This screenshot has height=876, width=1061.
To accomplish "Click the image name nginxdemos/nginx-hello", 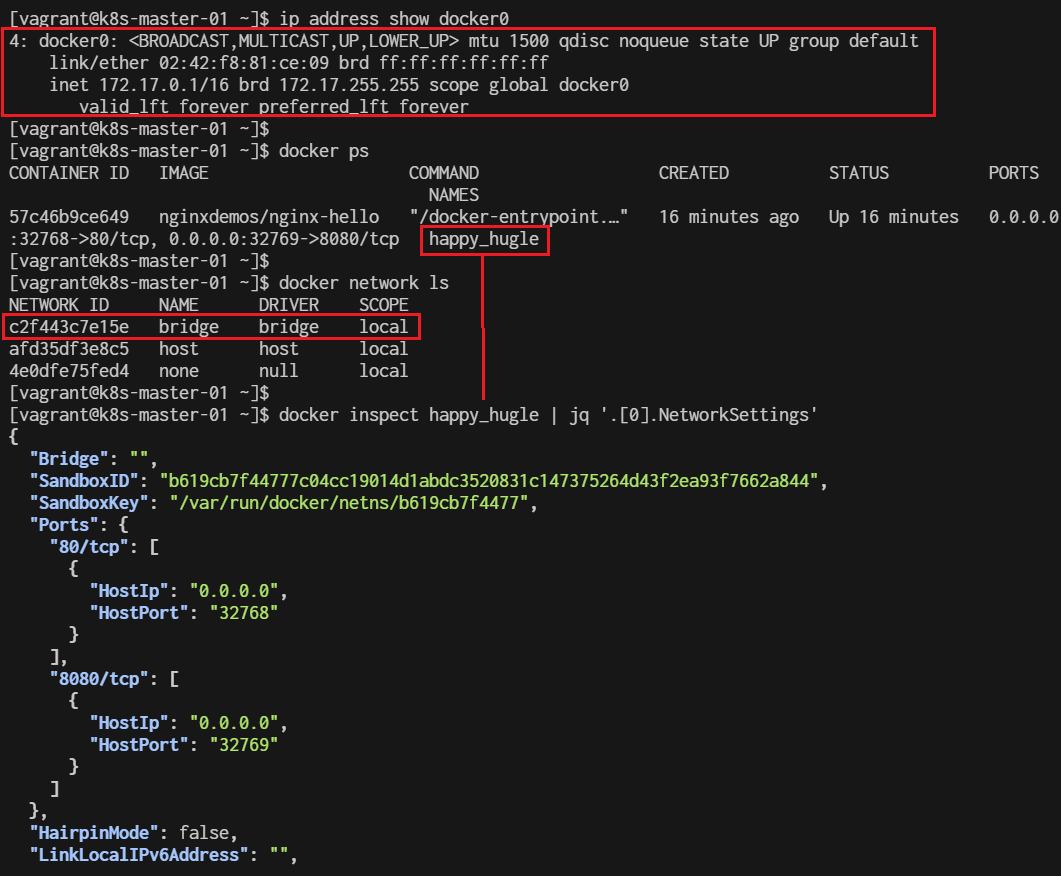I will (x=269, y=217).
